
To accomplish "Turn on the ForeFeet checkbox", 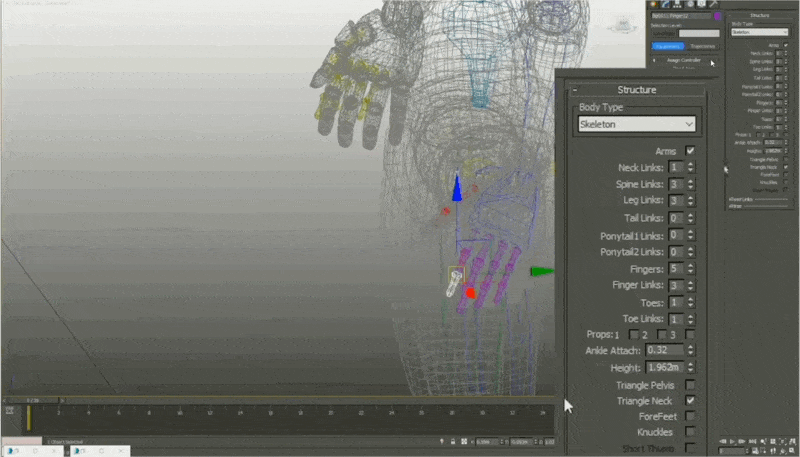I will (690, 416).
